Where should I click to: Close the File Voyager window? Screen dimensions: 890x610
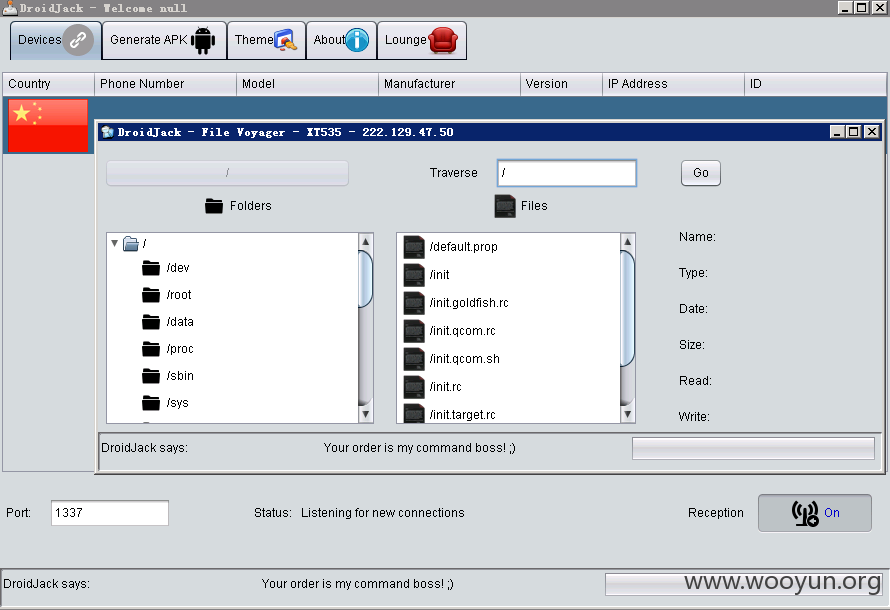tap(872, 132)
